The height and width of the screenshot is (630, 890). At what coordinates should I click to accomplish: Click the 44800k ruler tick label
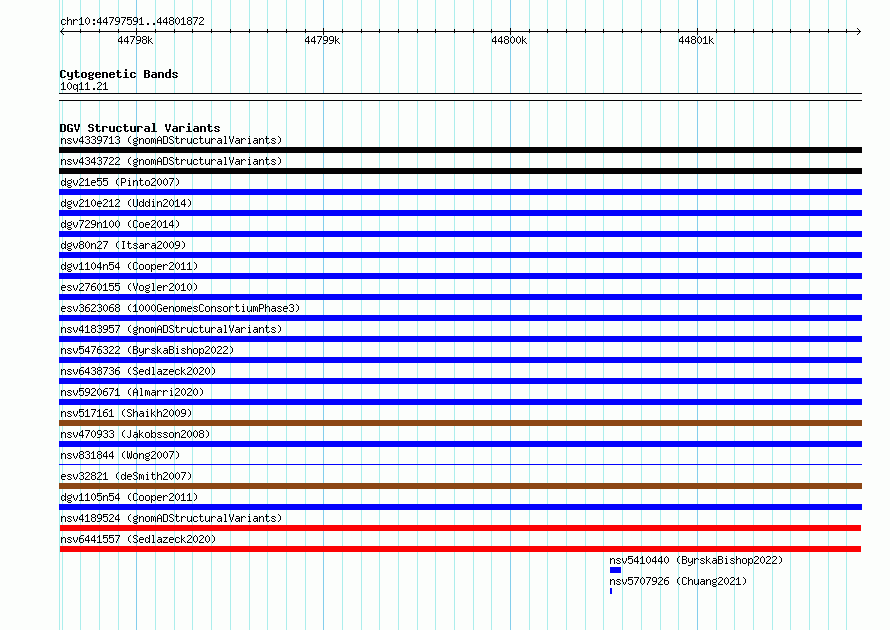coord(509,40)
